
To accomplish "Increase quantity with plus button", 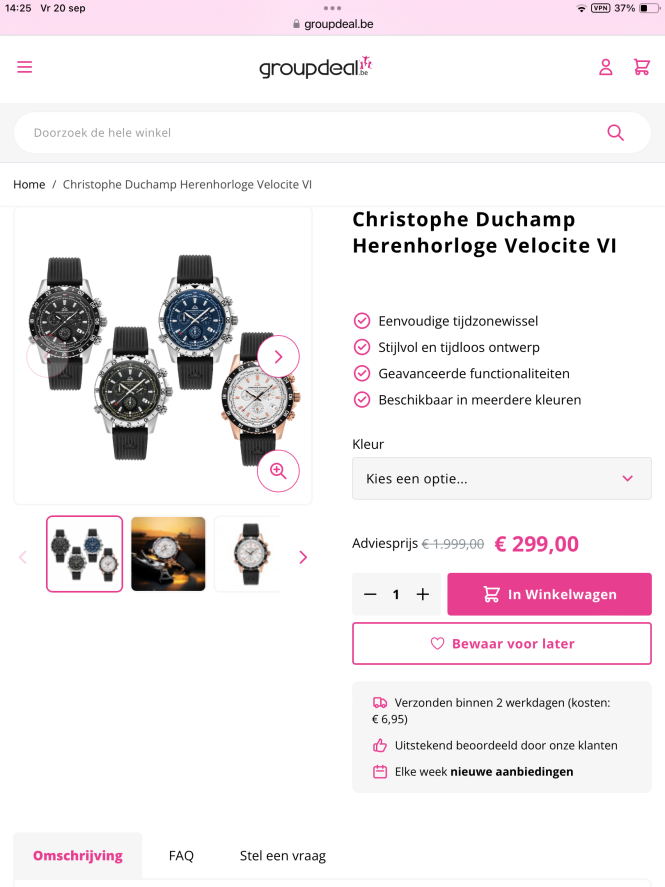I will 423,594.
